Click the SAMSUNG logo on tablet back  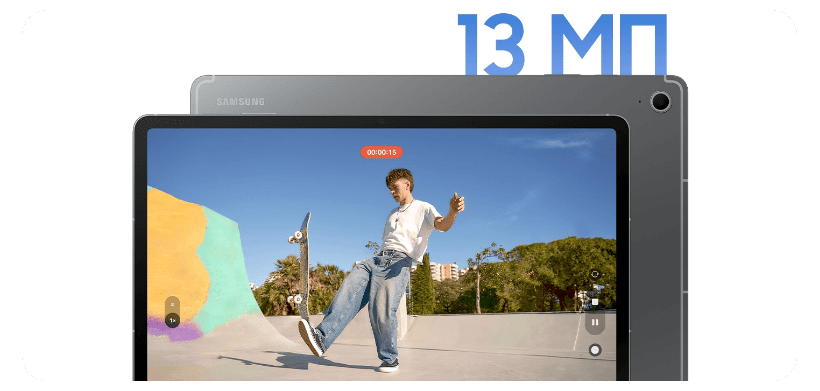click(241, 101)
